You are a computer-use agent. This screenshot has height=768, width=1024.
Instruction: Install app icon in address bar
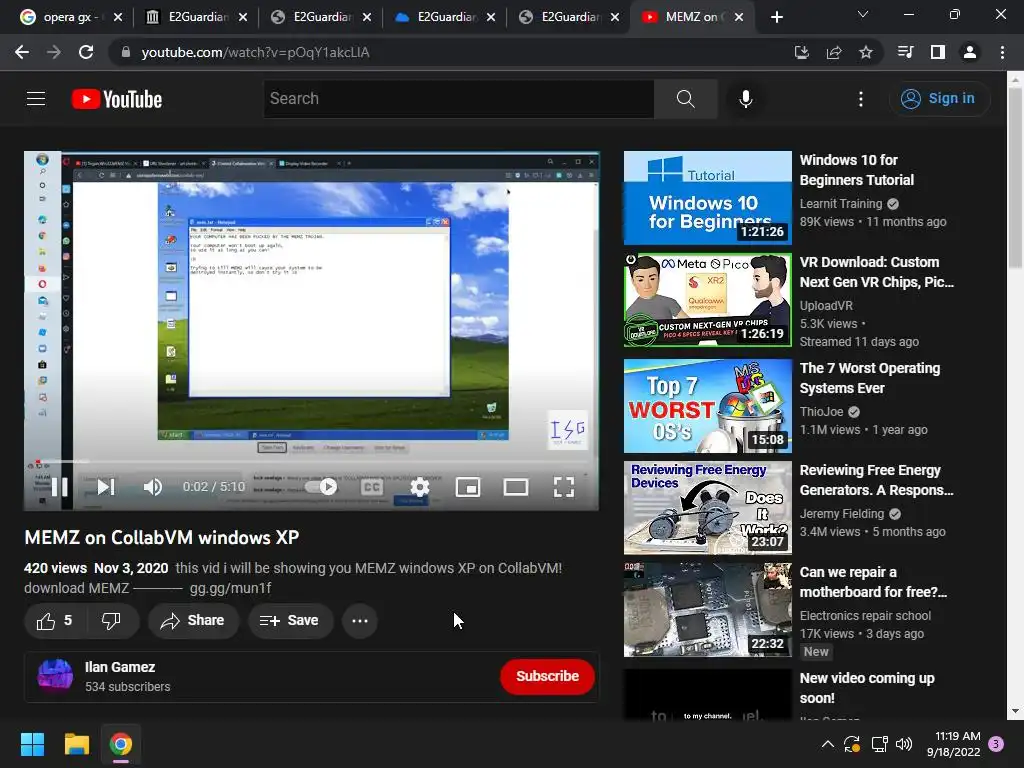point(801,52)
